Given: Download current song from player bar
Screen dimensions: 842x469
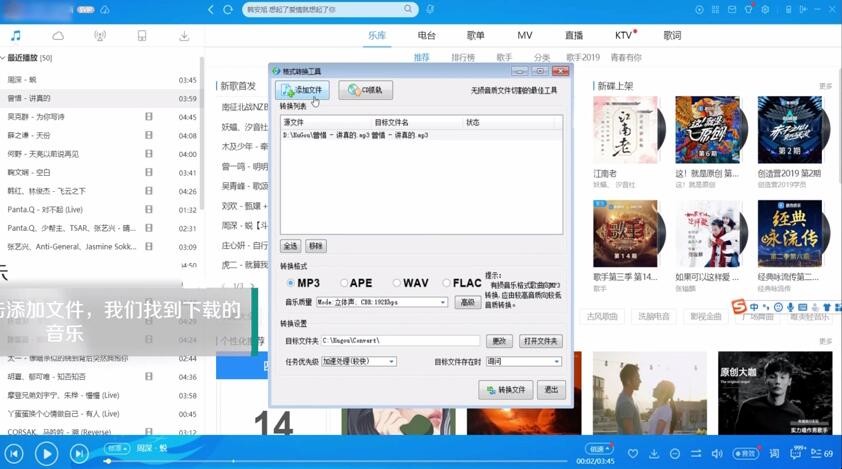Looking at the screenshot, I should tap(654, 454).
